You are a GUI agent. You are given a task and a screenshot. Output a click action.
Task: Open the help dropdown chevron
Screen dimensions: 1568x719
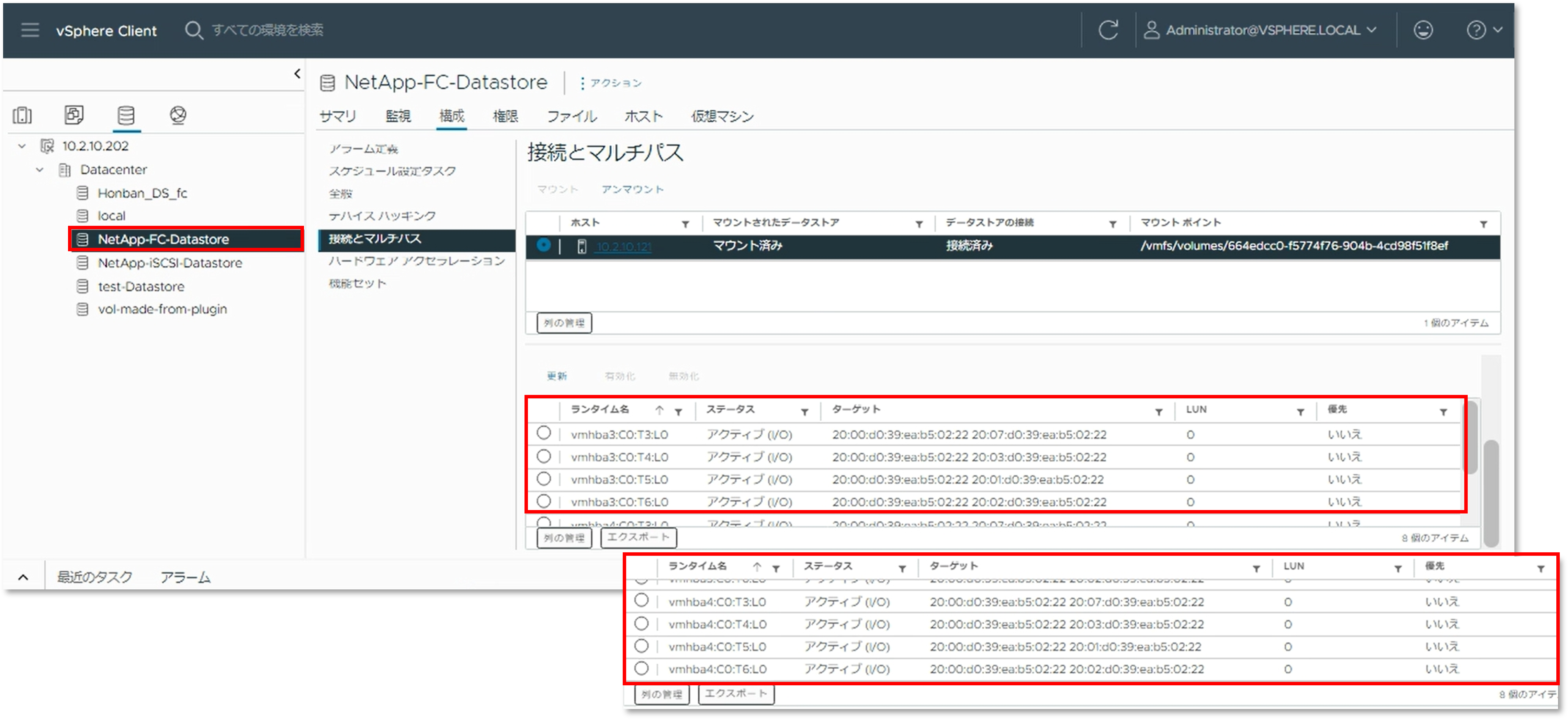(x=1498, y=30)
